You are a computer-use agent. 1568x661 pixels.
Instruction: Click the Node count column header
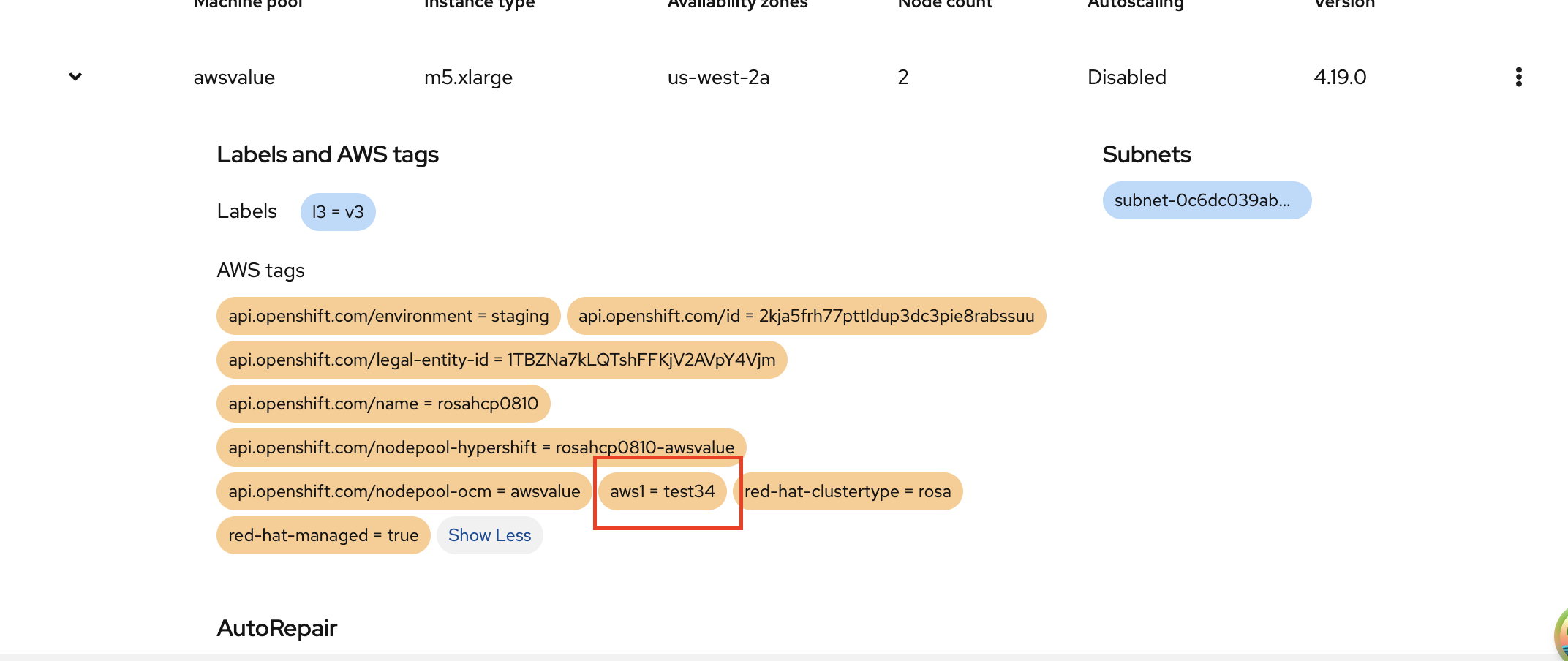(945, 4)
